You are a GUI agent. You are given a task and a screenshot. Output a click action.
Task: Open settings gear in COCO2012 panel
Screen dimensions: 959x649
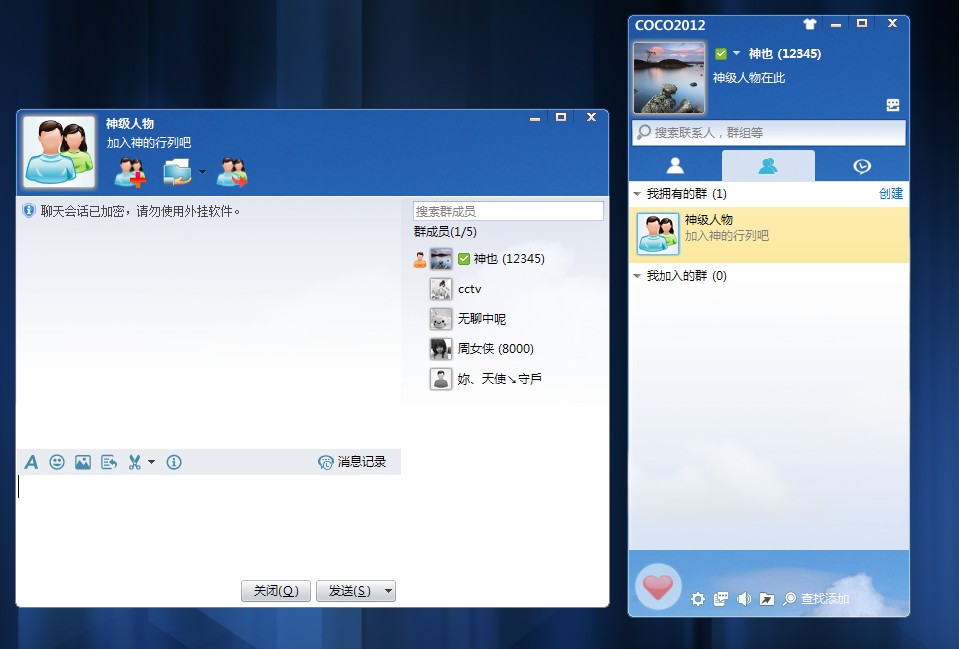coord(698,599)
